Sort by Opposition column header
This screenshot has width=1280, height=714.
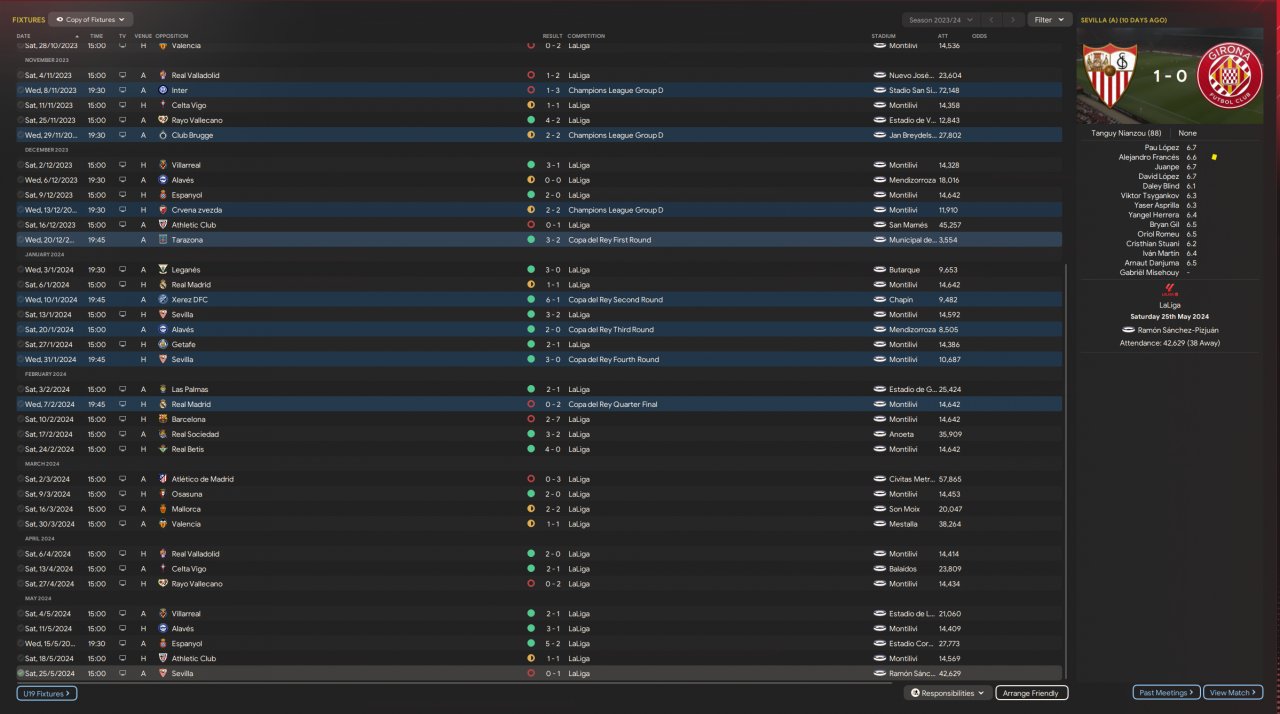171,36
